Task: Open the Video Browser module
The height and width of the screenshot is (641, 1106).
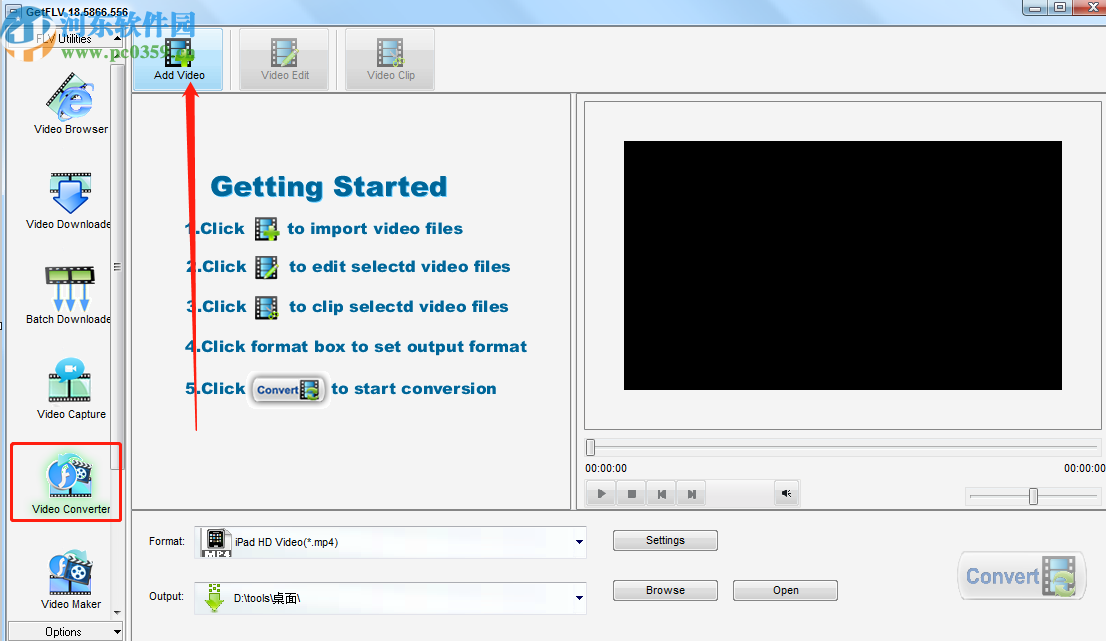Action: click(71, 104)
